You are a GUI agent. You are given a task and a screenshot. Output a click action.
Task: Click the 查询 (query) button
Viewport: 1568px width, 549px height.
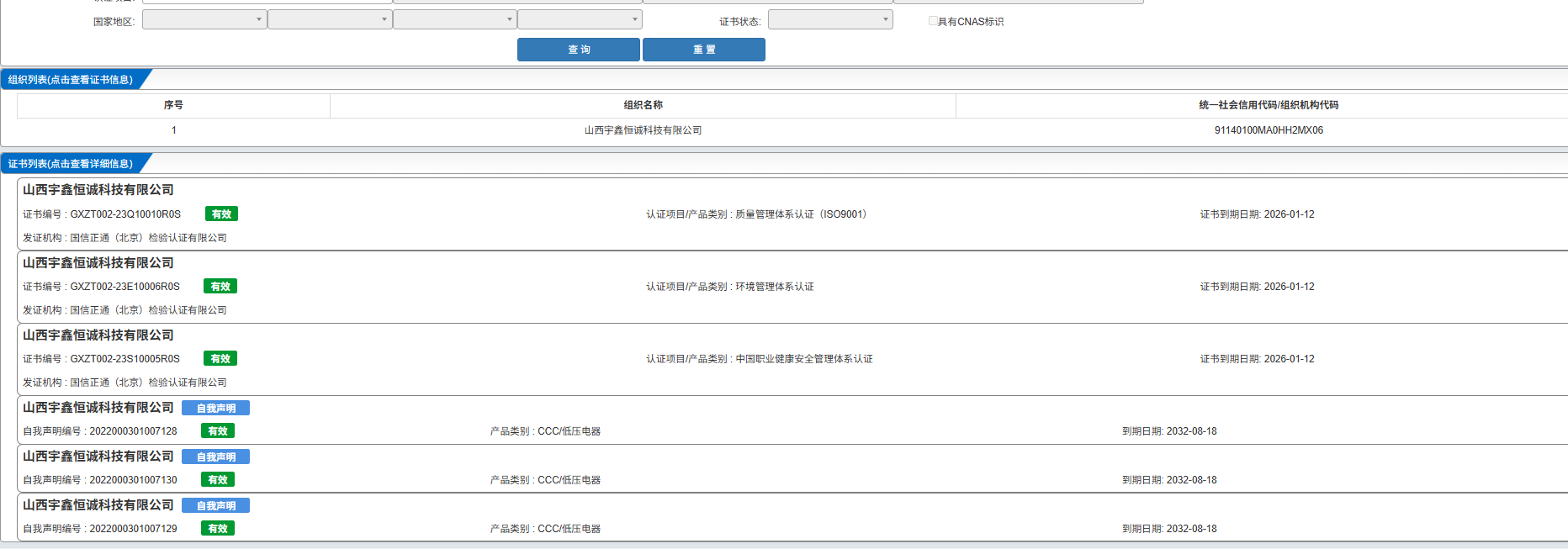point(578,50)
